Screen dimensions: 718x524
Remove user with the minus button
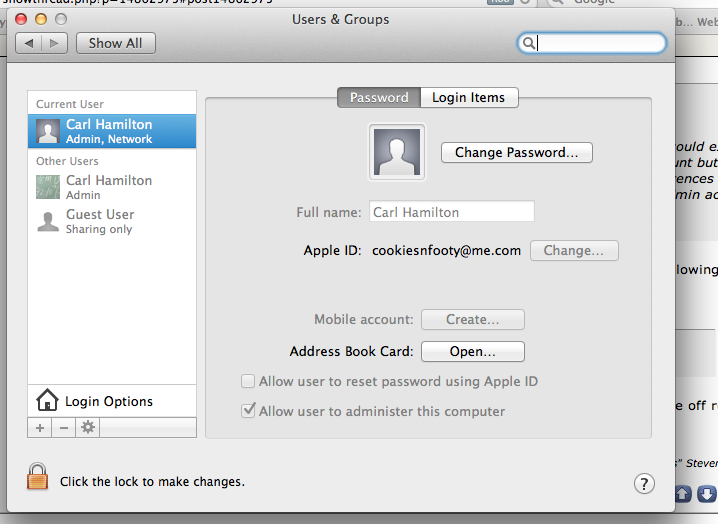coord(64,428)
